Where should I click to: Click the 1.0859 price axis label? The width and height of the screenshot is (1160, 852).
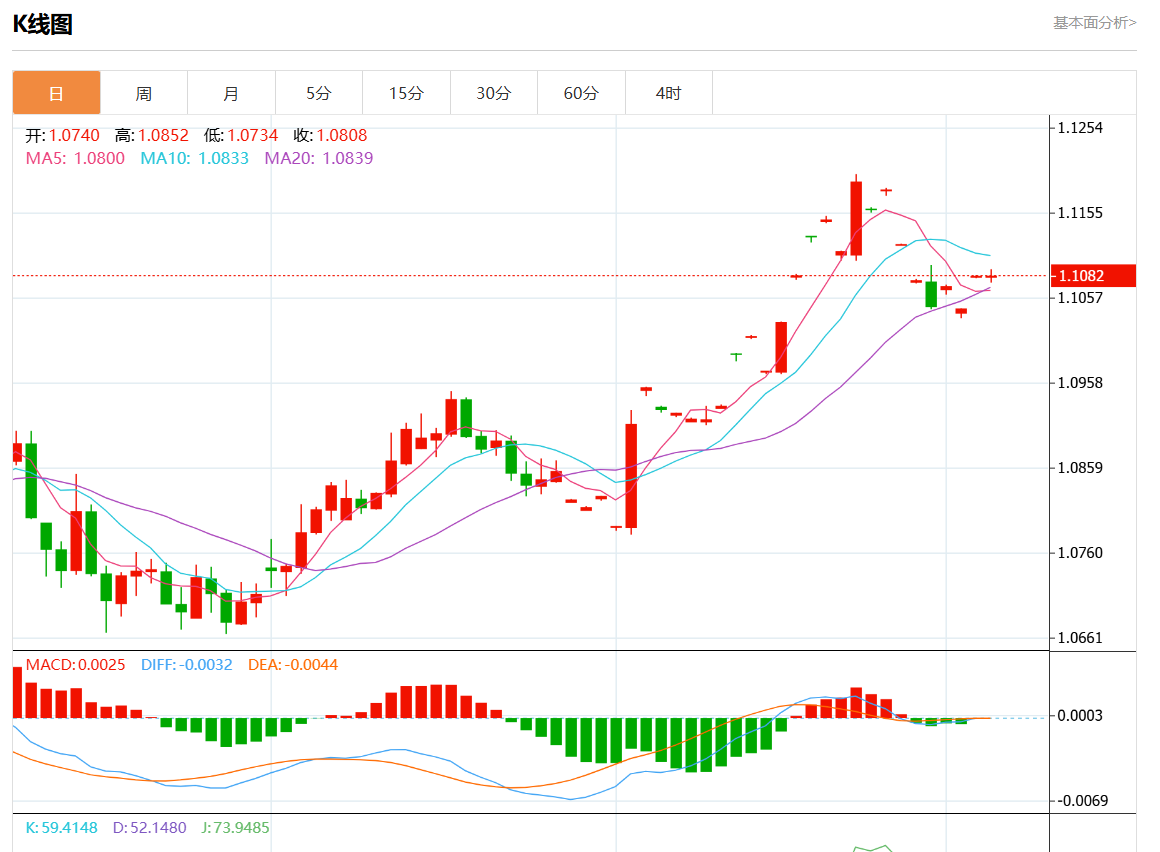1080,468
